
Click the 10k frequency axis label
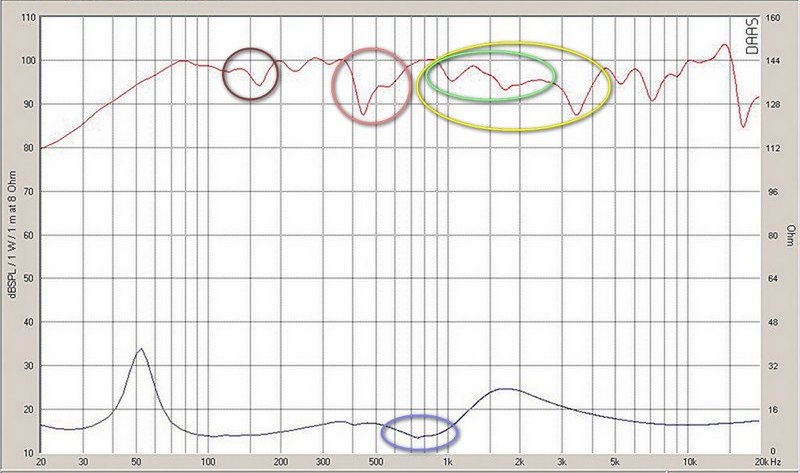click(688, 463)
